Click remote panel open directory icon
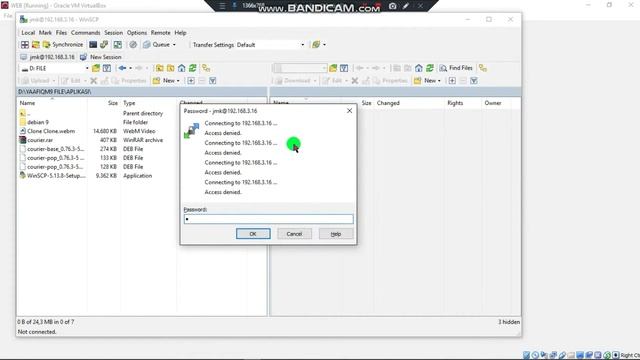The height and width of the screenshot is (360, 640). coord(333,68)
